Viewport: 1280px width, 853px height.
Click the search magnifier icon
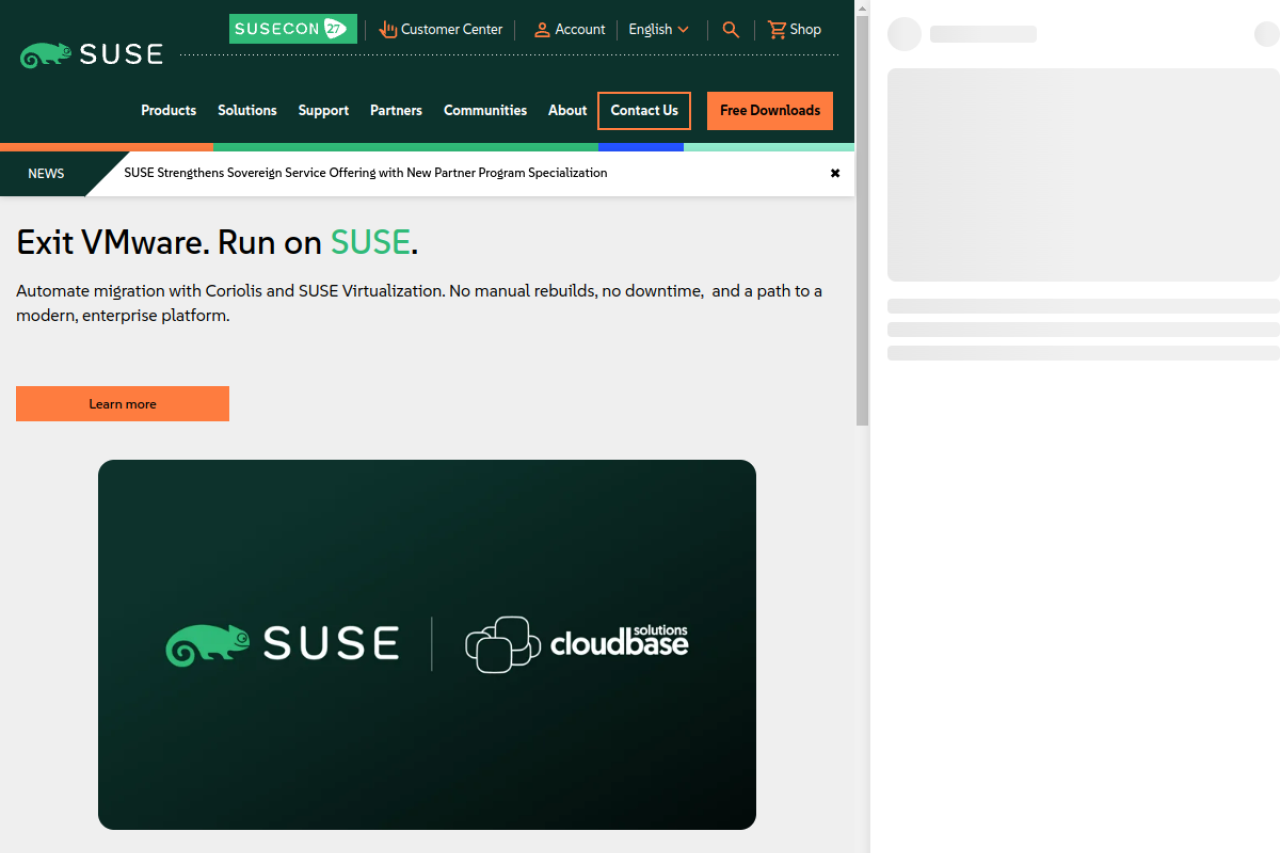[x=731, y=30]
